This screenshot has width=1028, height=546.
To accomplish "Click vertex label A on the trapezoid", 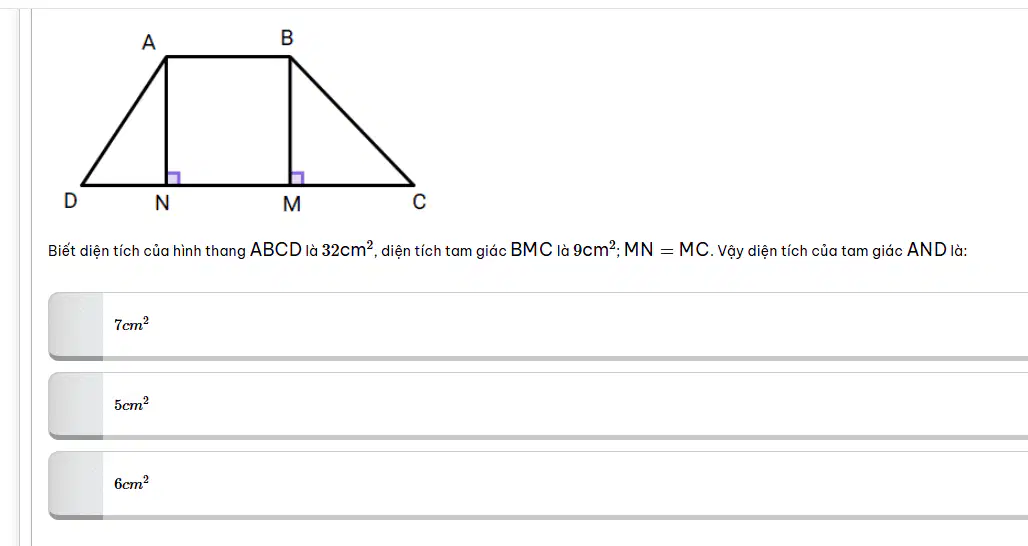I will coord(149,43).
